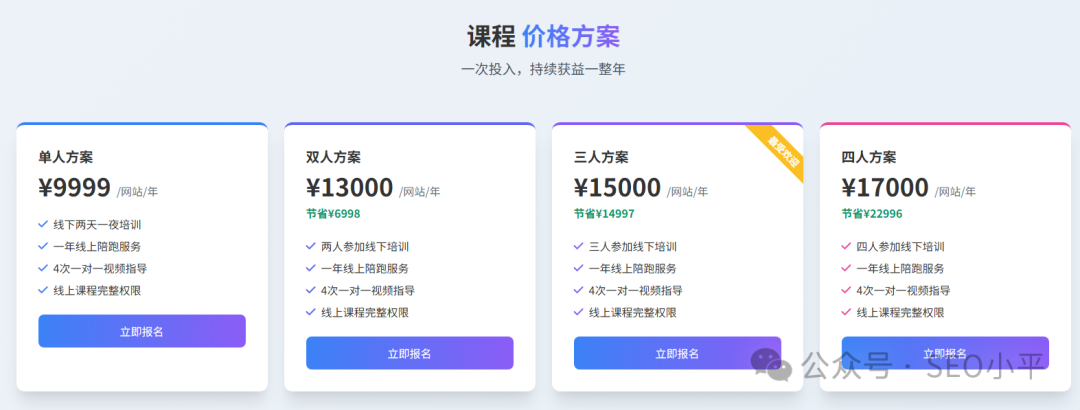Click the 四人方案 card title

869,157
